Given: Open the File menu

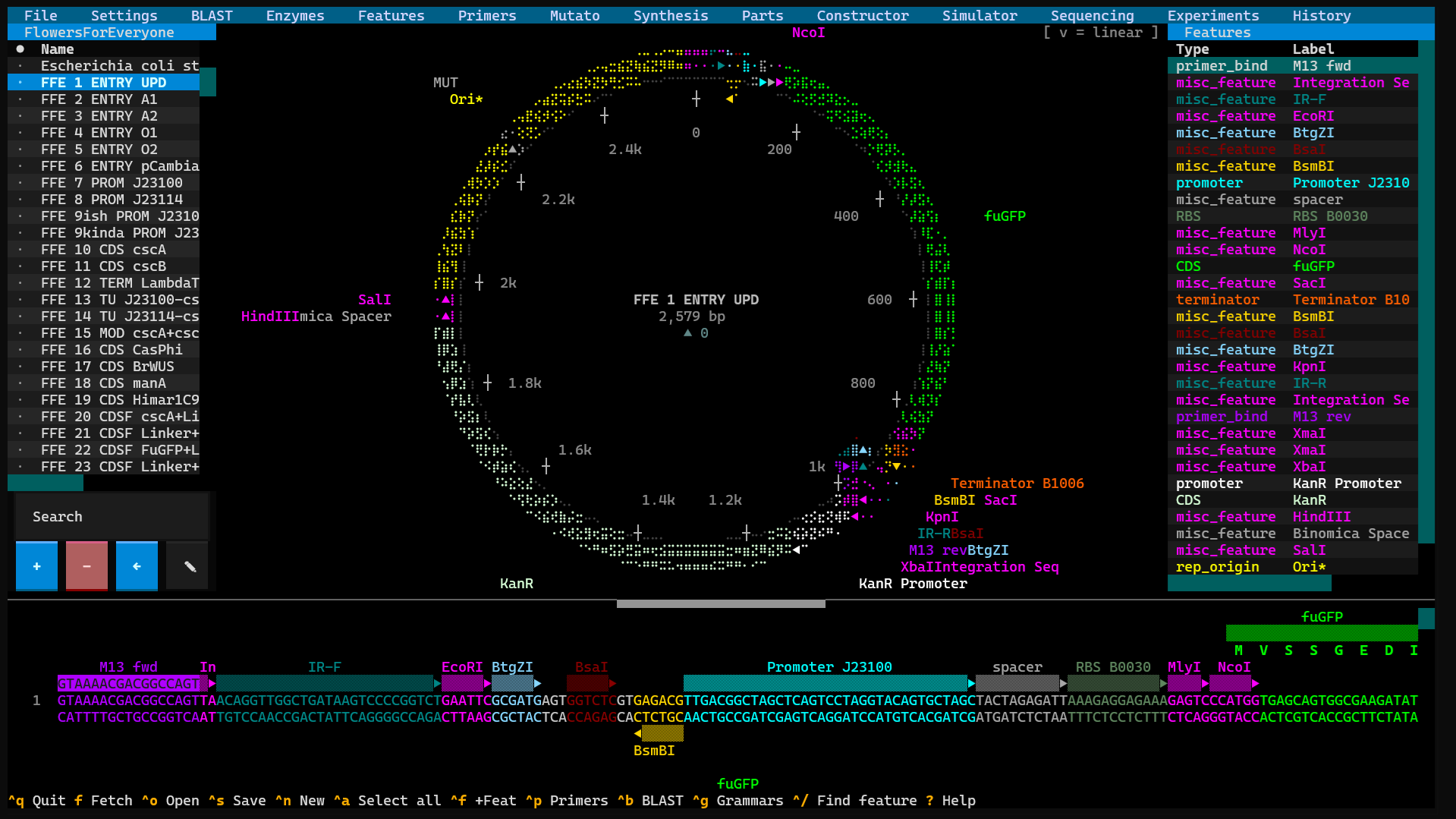Looking at the screenshot, I should click(x=40, y=15).
